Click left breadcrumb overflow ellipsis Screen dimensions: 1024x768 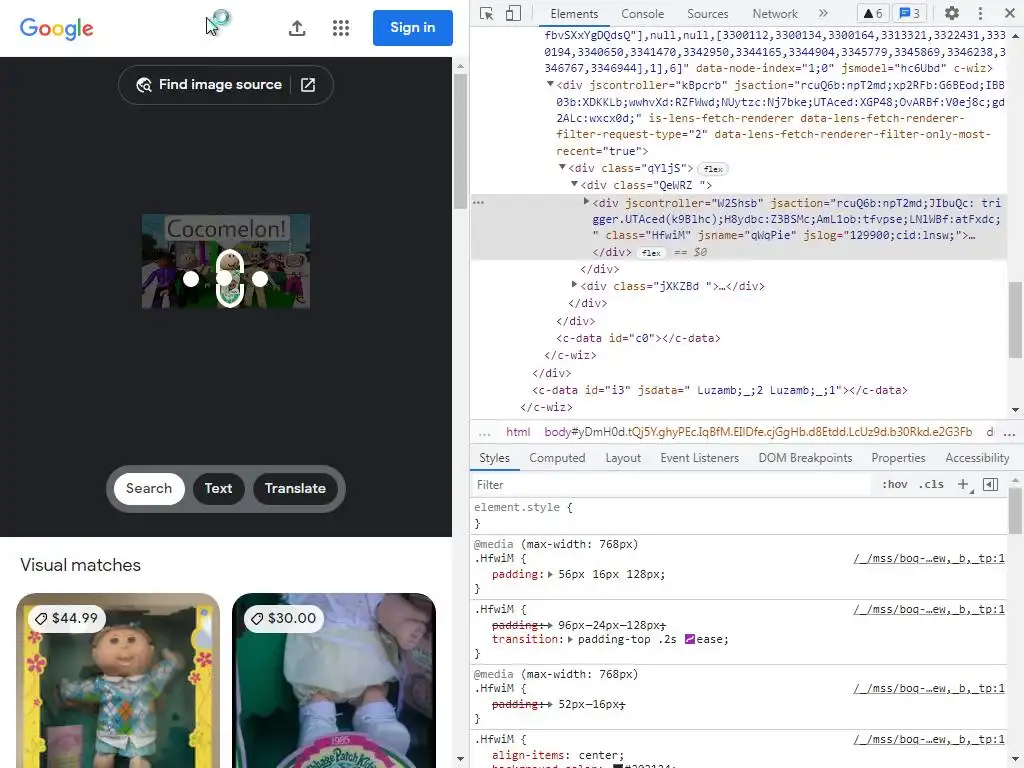pos(484,433)
